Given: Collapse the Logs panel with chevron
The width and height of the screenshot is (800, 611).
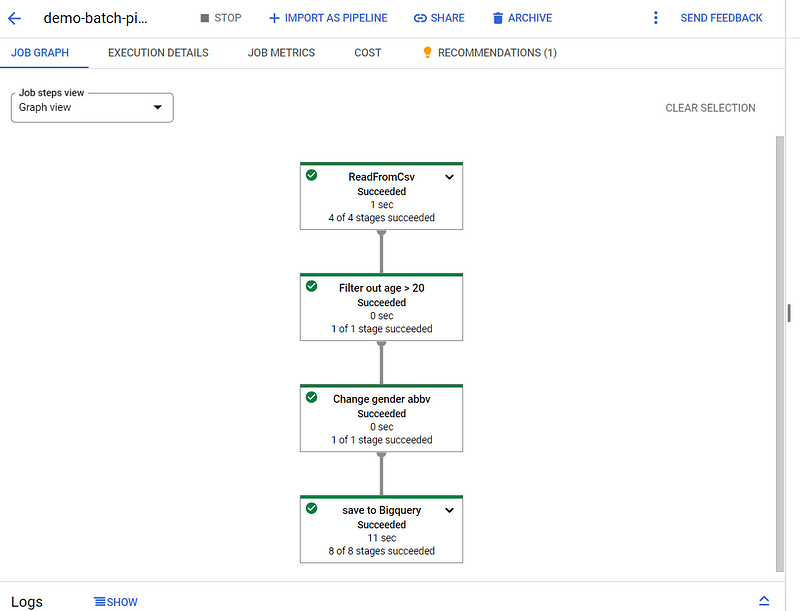Looking at the screenshot, I should [764, 601].
